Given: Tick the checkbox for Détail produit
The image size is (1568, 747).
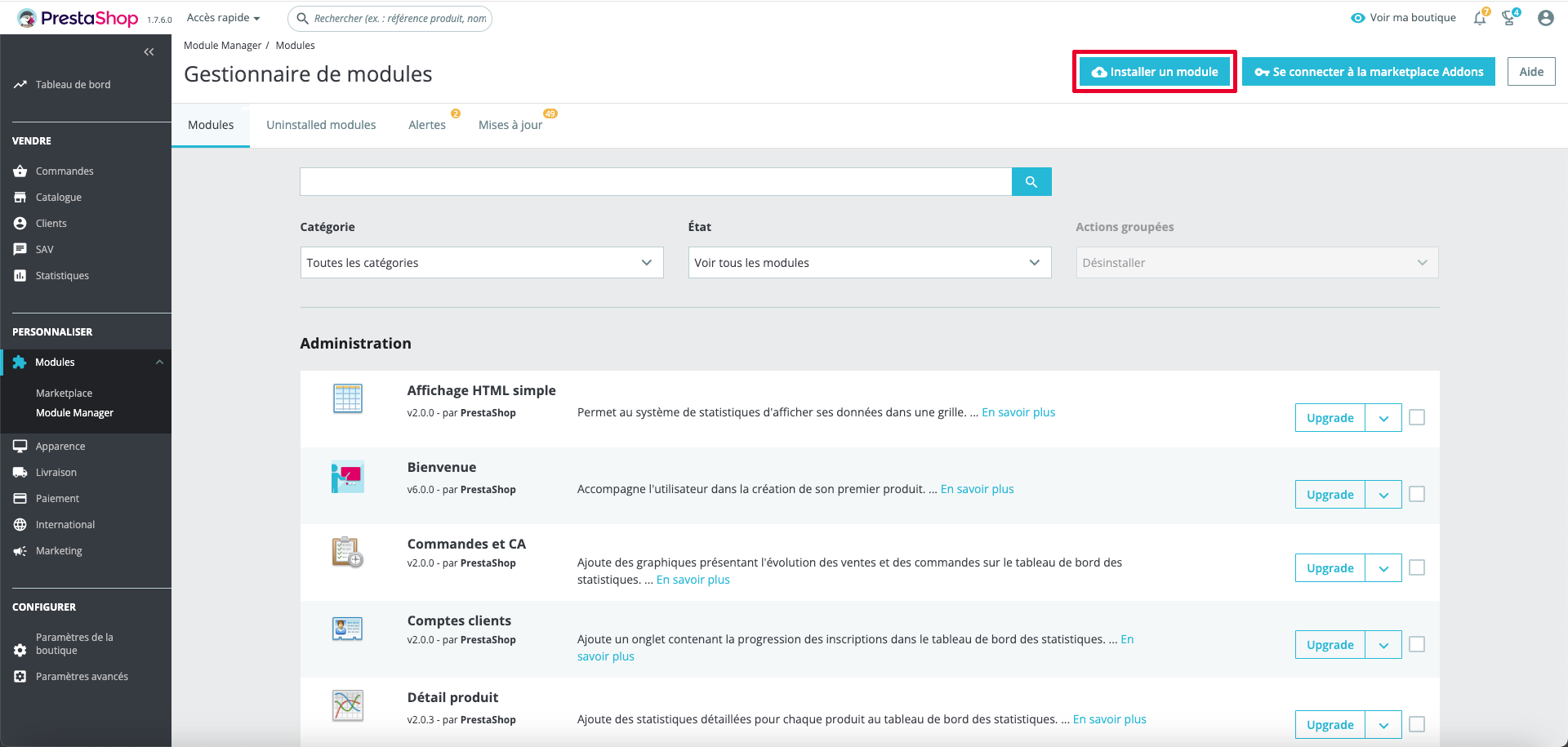Looking at the screenshot, I should [x=1417, y=724].
